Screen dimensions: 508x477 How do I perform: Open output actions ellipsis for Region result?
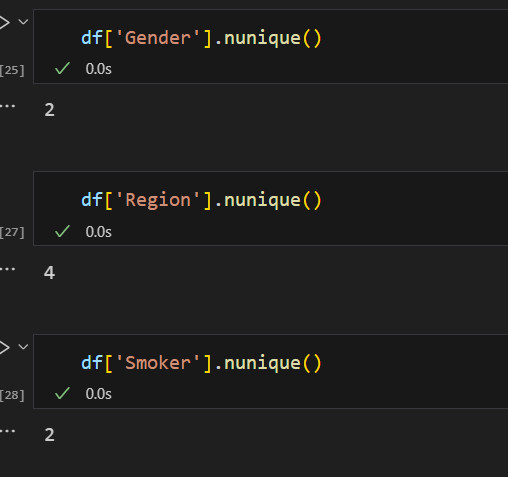pos(7,269)
